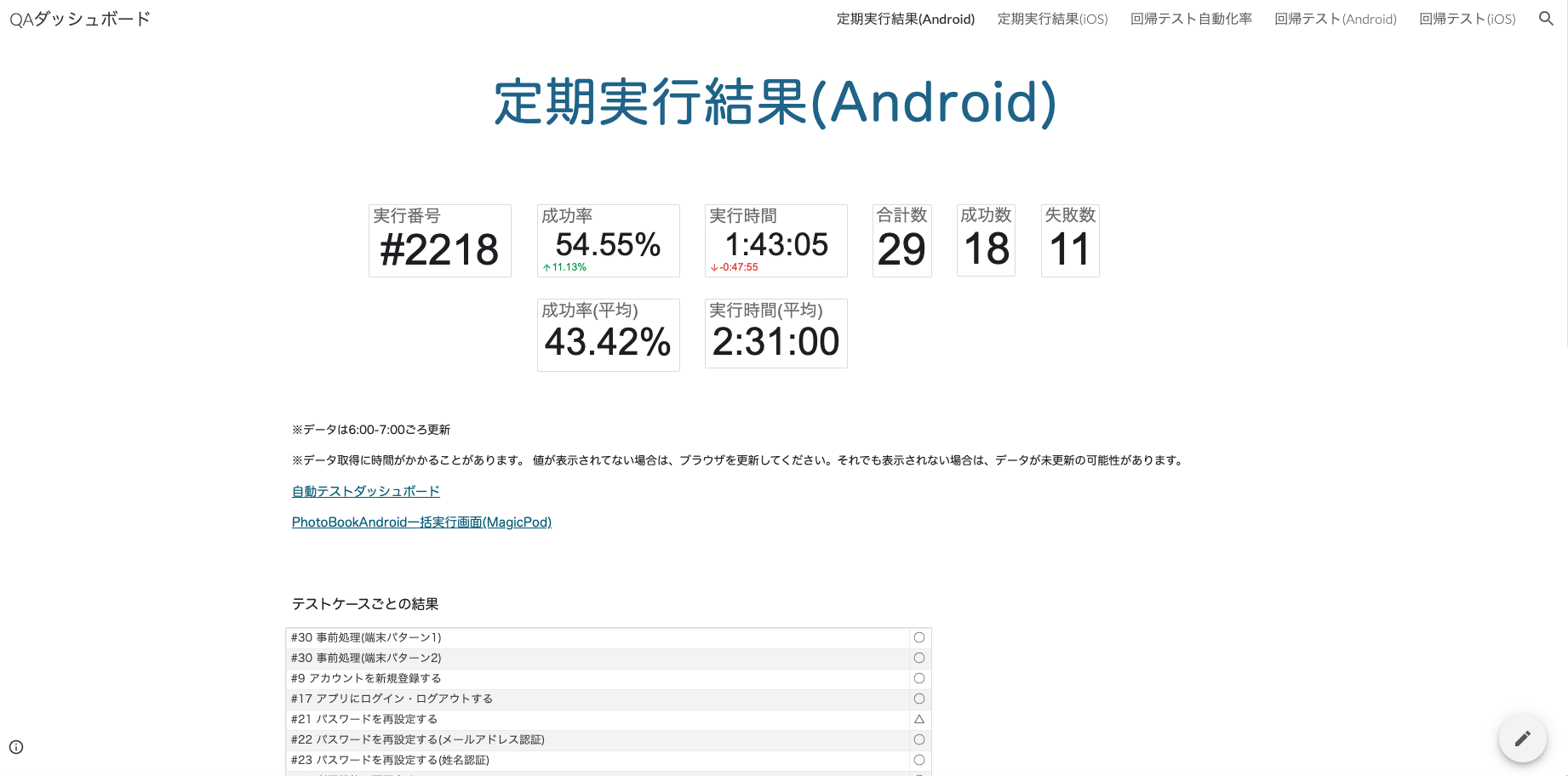Viewport: 1568px width, 776px height.
Task: Select the 成功率(平均) 43.42% card
Action: tap(607, 334)
